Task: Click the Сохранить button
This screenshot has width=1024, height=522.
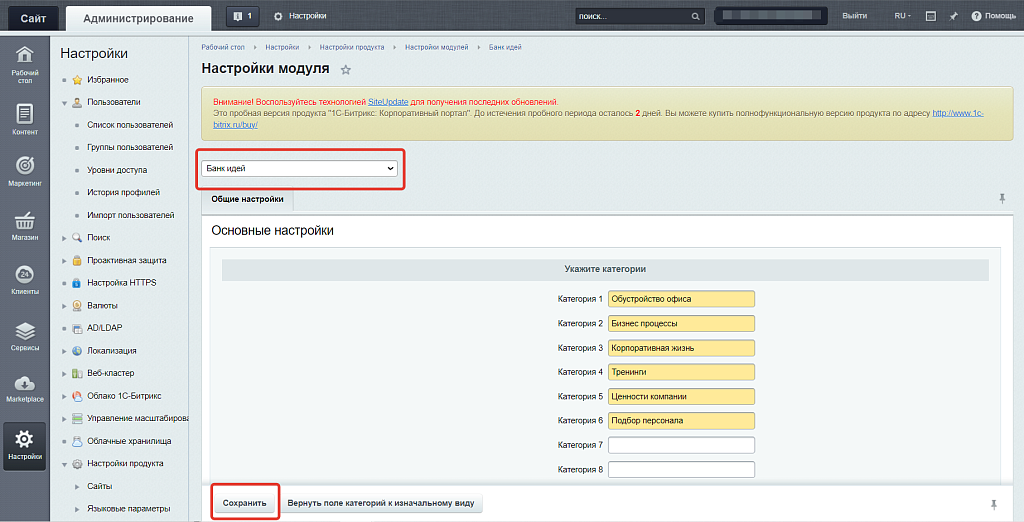Action: [x=245, y=502]
